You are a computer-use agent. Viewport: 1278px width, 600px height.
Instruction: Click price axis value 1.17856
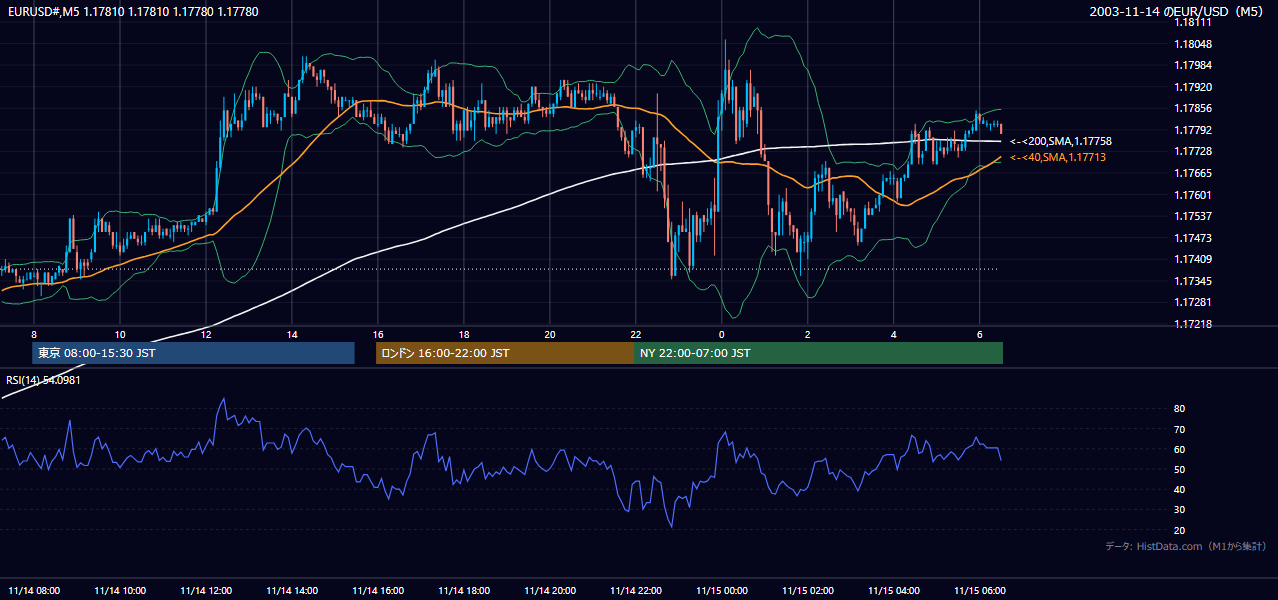[x=1192, y=109]
